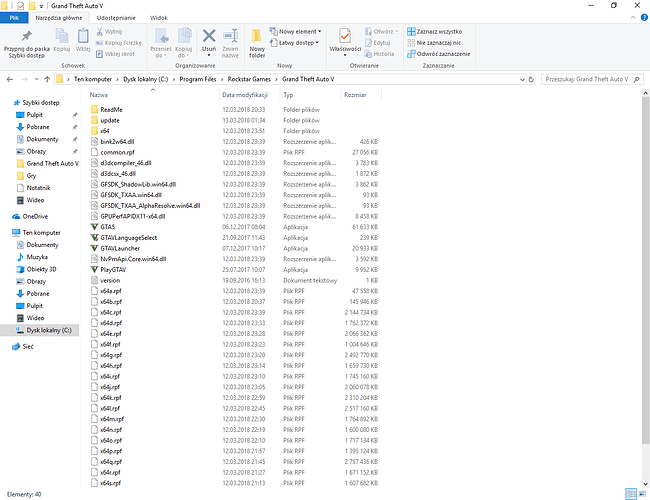
Task: Select the ReadMe folder icon
Action: (x=95, y=109)
